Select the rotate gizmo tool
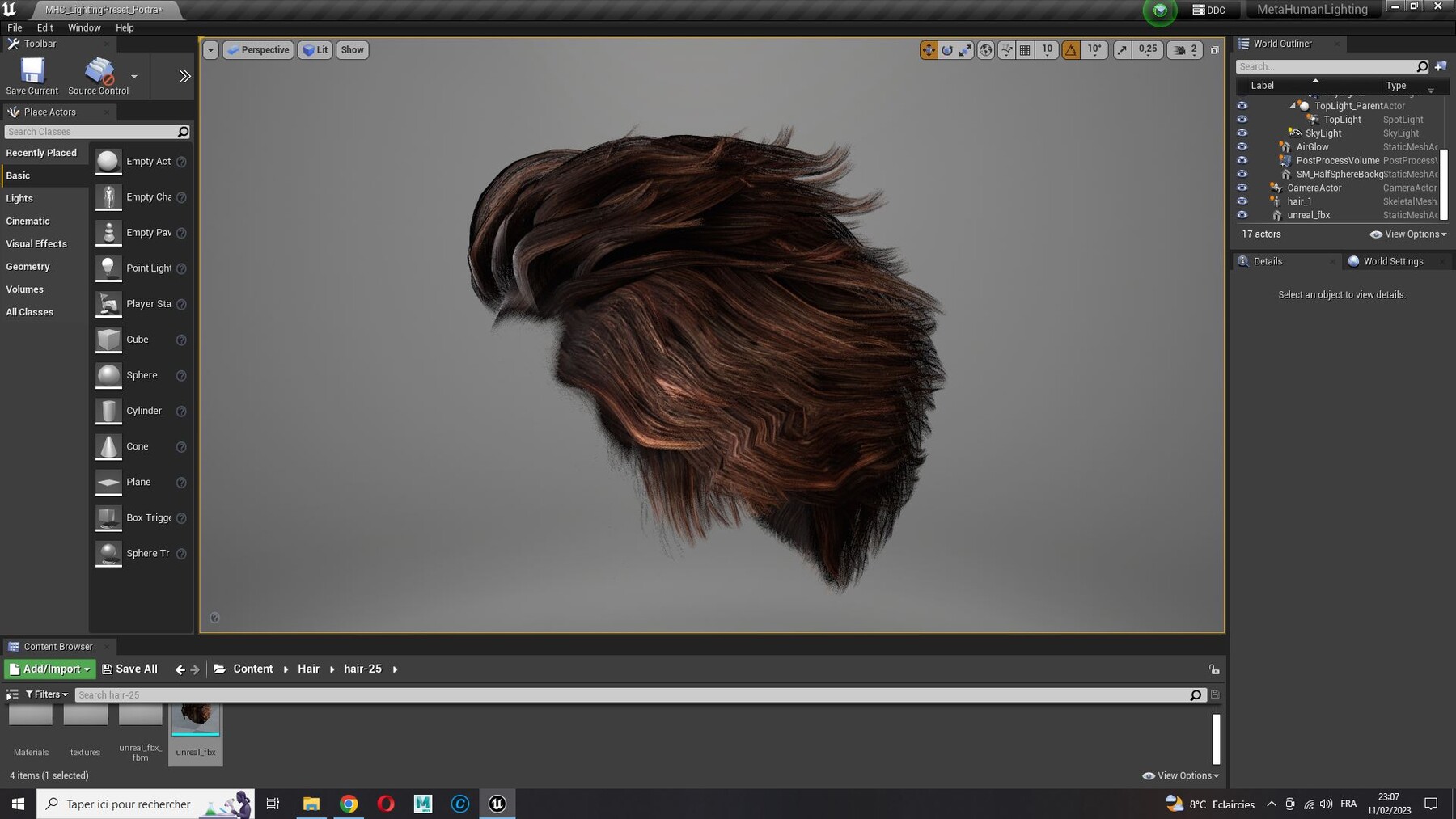 pyautogui.click(x=947, y=50)
